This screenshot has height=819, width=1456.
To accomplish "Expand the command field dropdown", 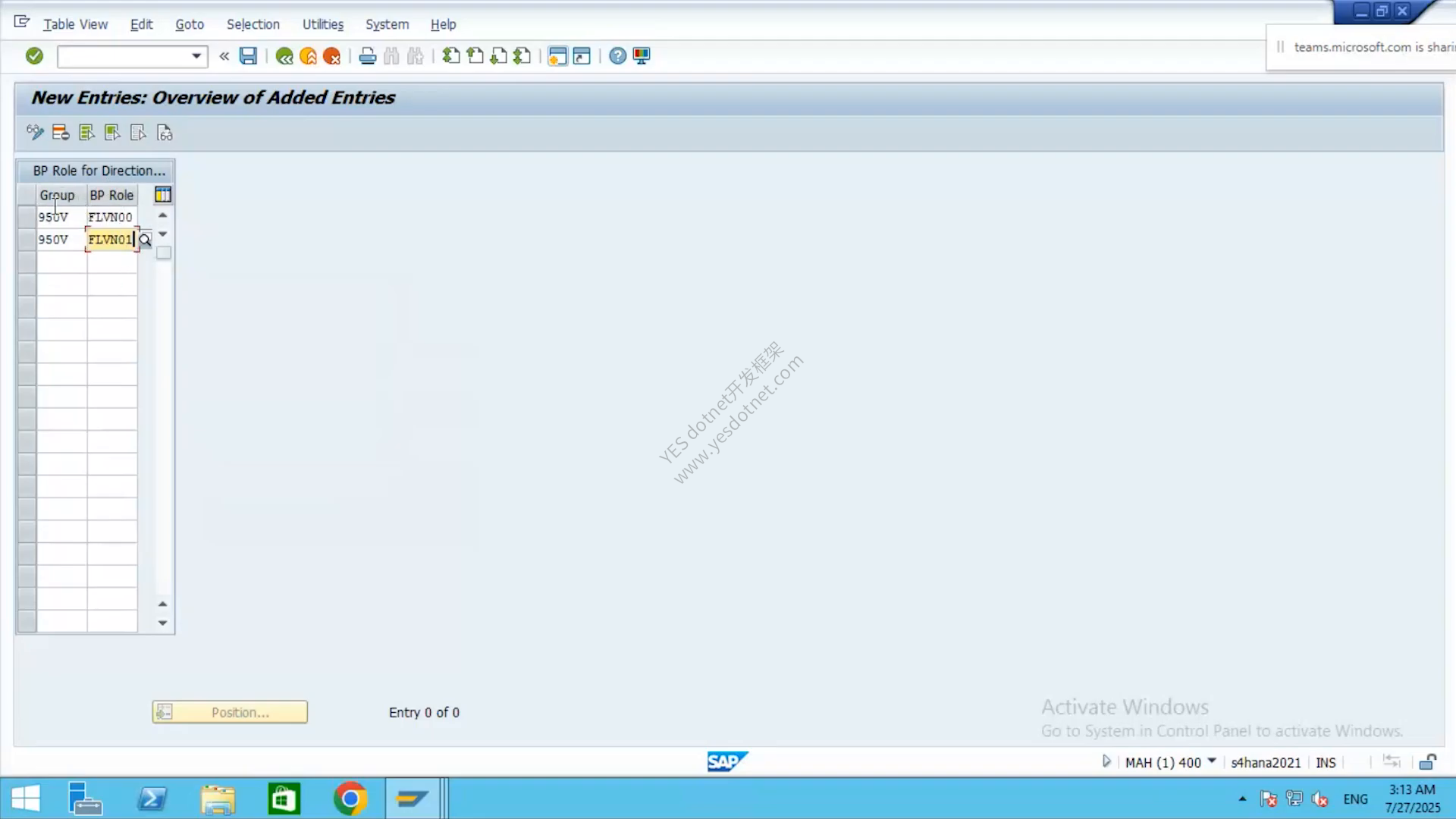I will pyautogui.click(x=196, y=56).
